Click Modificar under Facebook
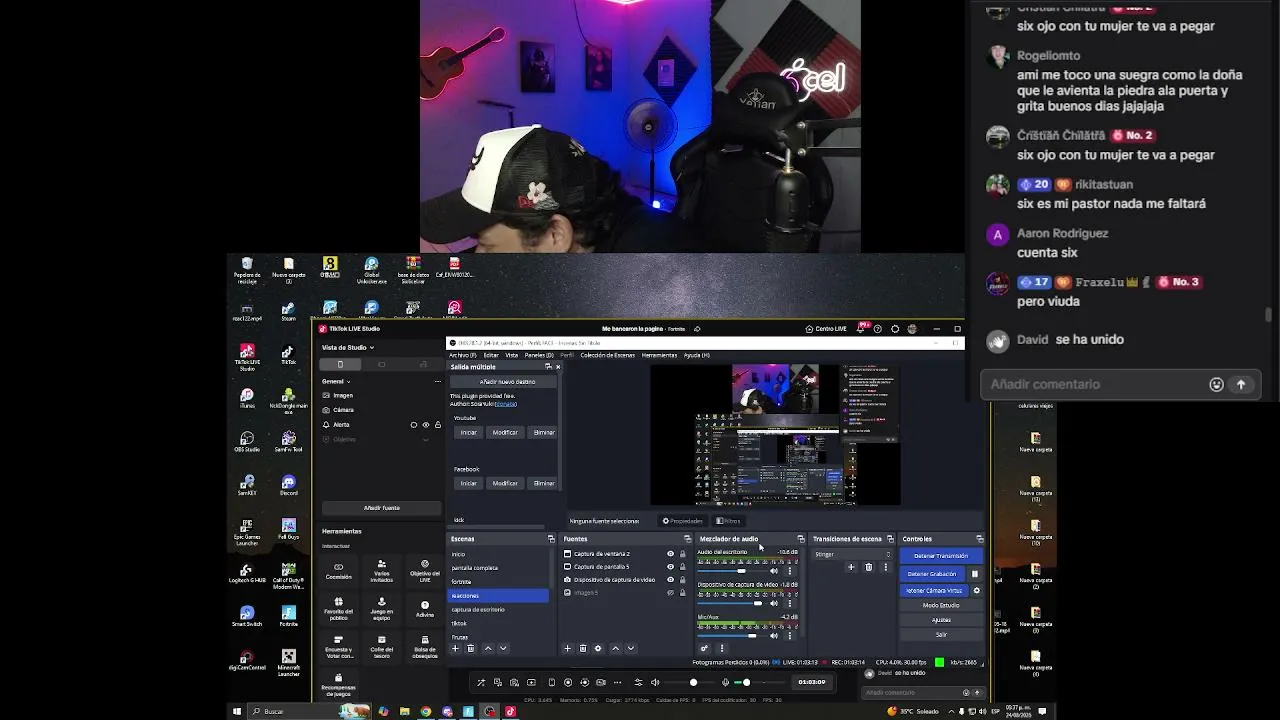 click(x=505, y=483)
